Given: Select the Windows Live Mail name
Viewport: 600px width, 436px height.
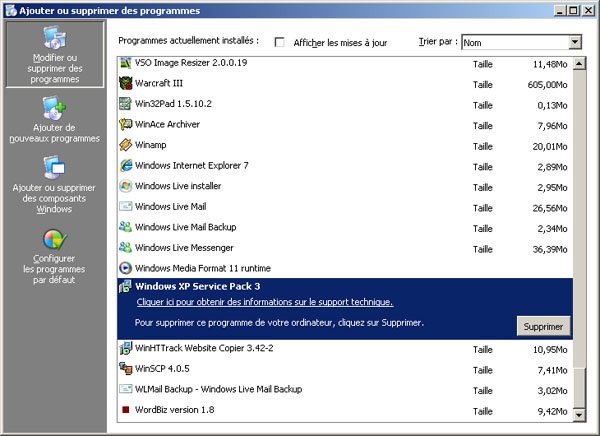Looking at the screenshot, I should tap(171, 207).
